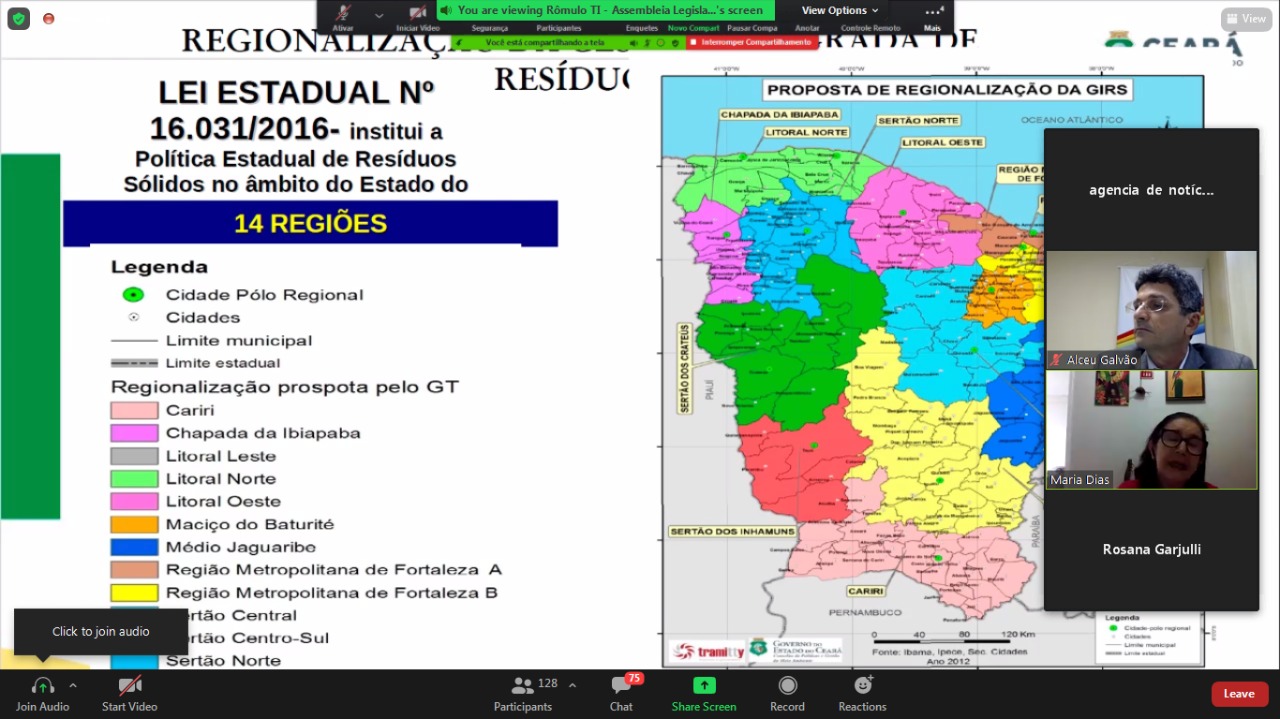Click the green encryption shield icon

click(x=19, y=19)
